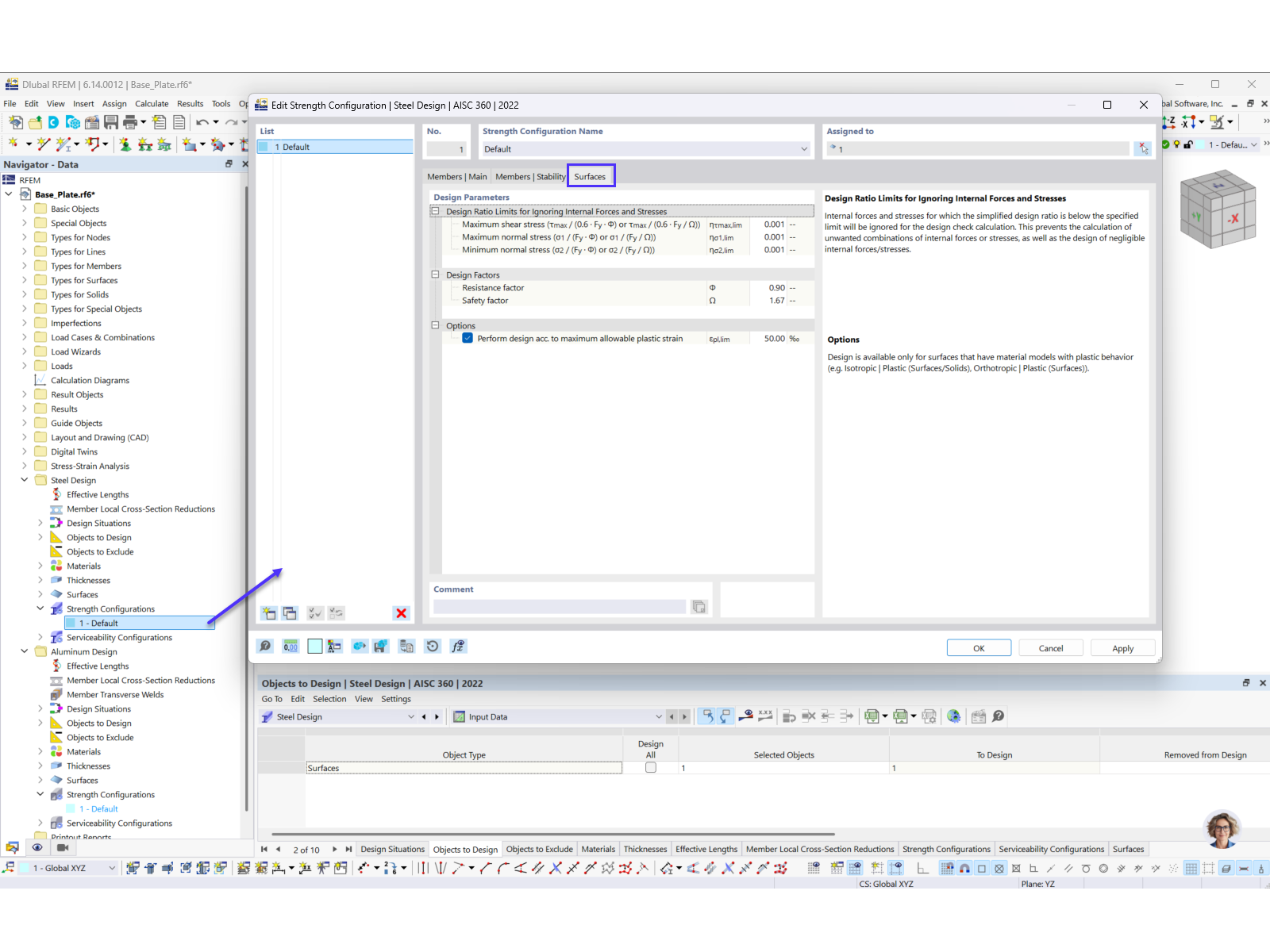
Task: Select Objects to Design under Steel Design
Action: pos(99,537)
